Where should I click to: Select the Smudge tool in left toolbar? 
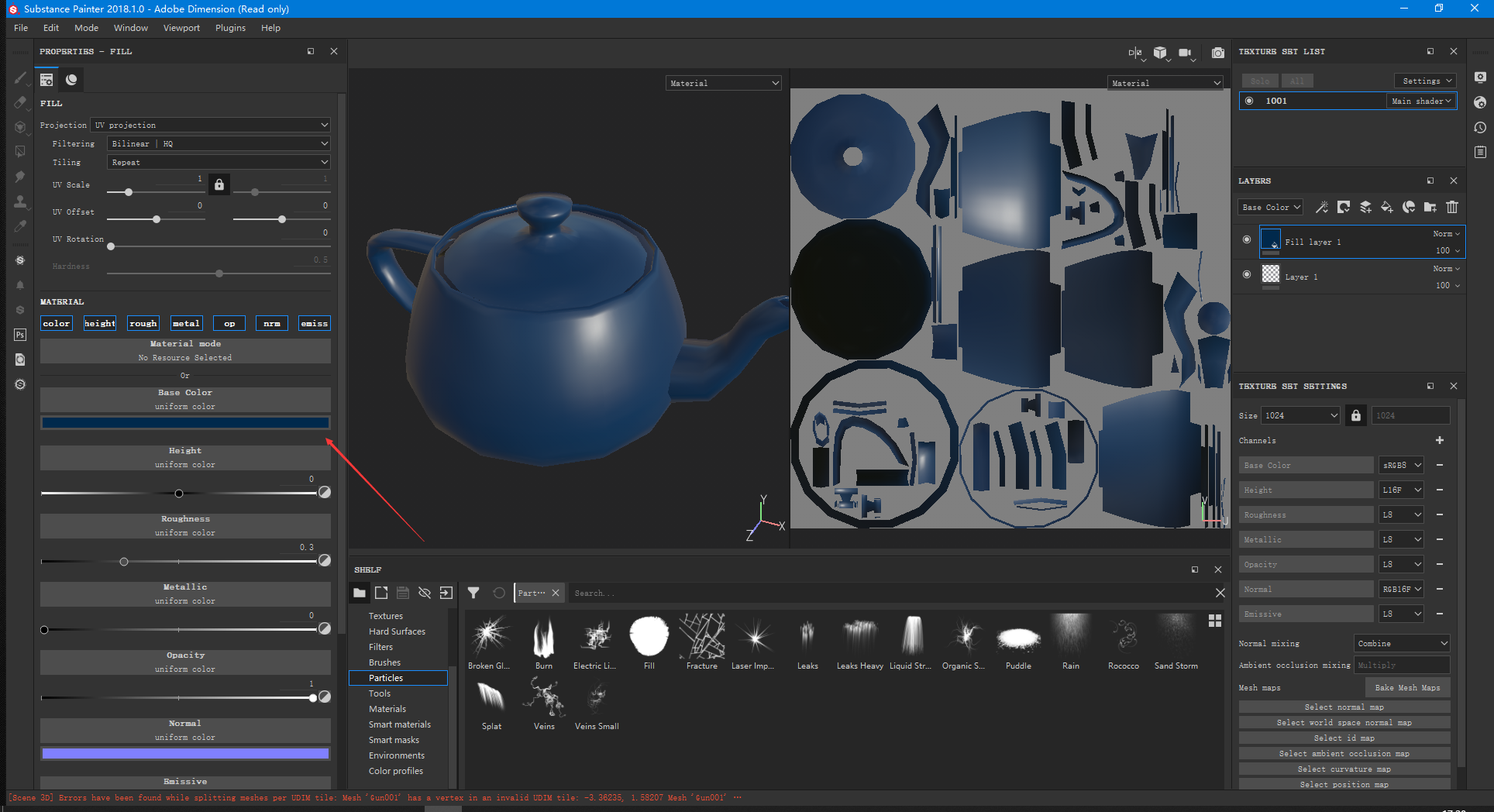[20, 177]
